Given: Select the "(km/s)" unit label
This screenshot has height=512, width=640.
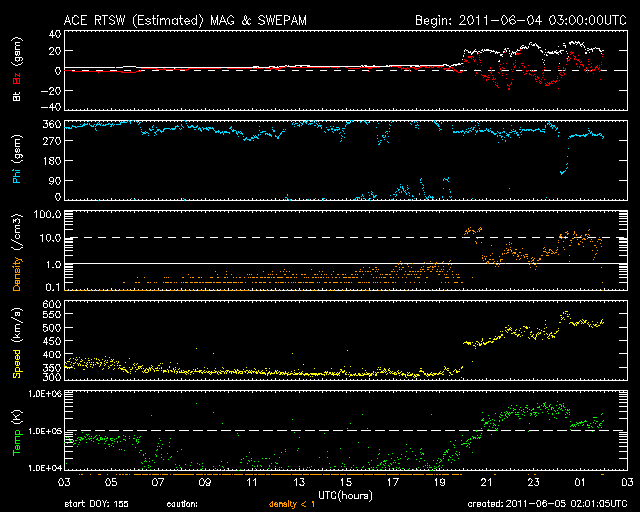Looking at the screenshot, I should point(17,326).
